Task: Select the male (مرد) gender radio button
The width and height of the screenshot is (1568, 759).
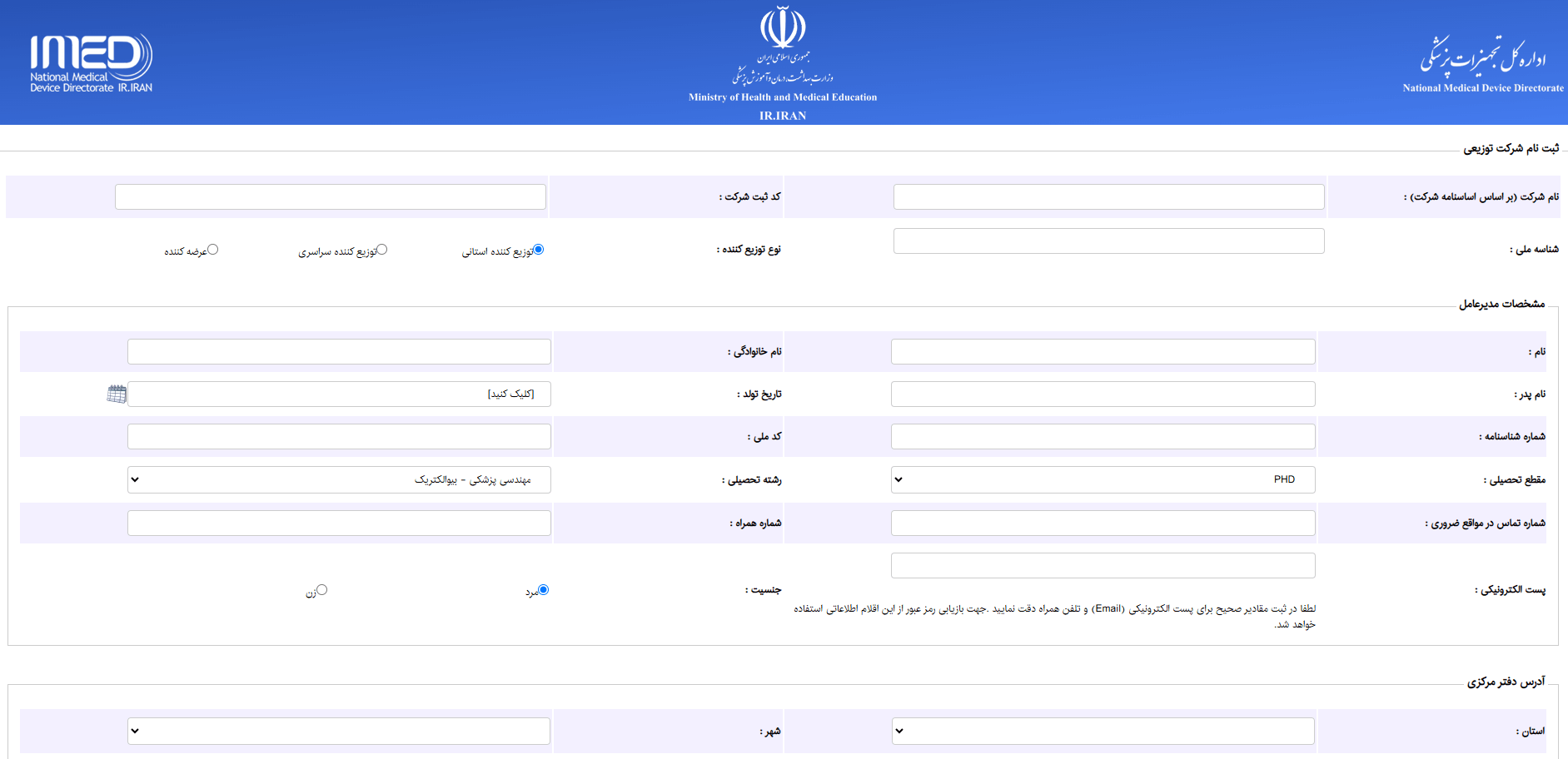Action: coord(544,590)
